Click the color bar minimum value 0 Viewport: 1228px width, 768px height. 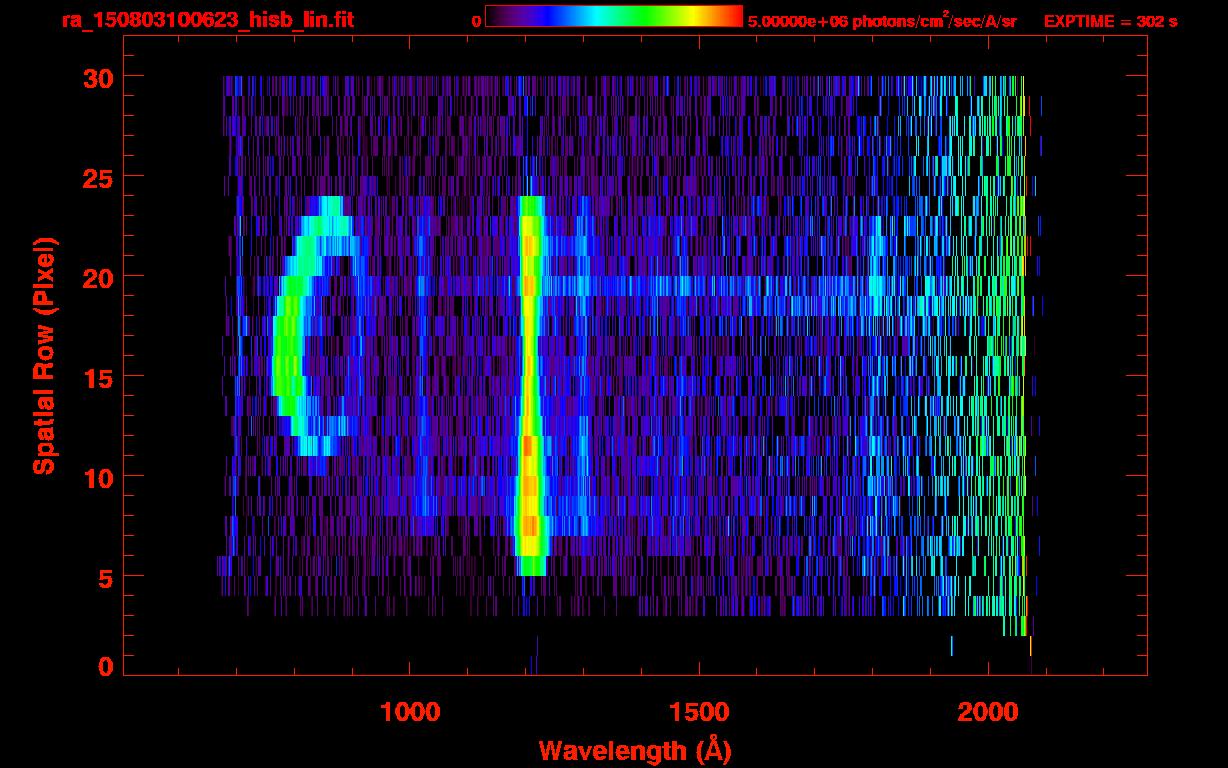(476, 21)
